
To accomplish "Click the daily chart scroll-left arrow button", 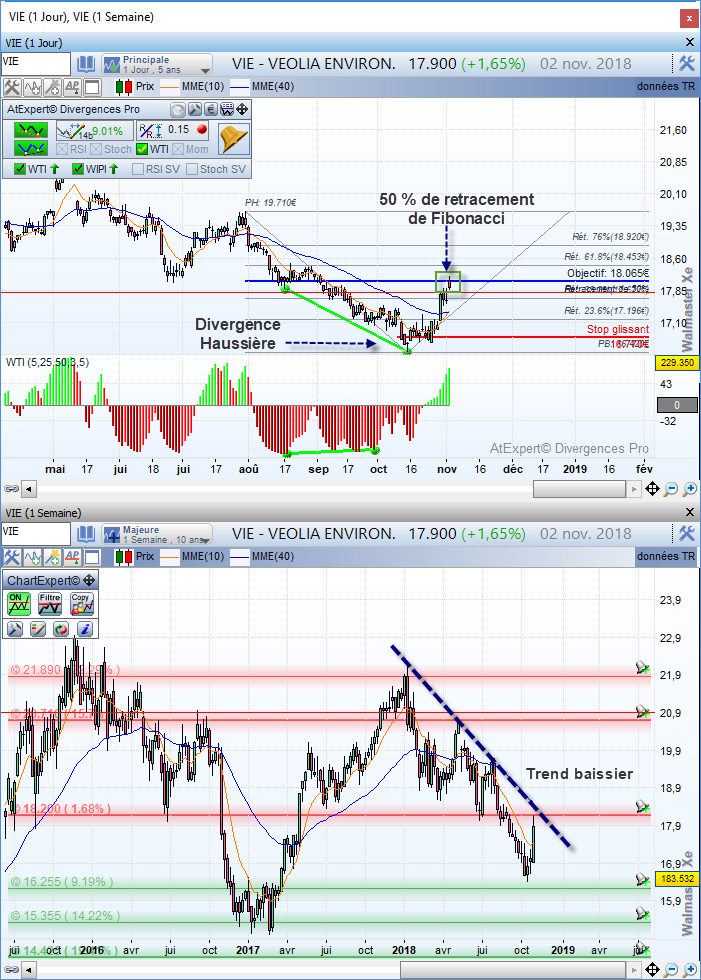I will click(29, 489).
